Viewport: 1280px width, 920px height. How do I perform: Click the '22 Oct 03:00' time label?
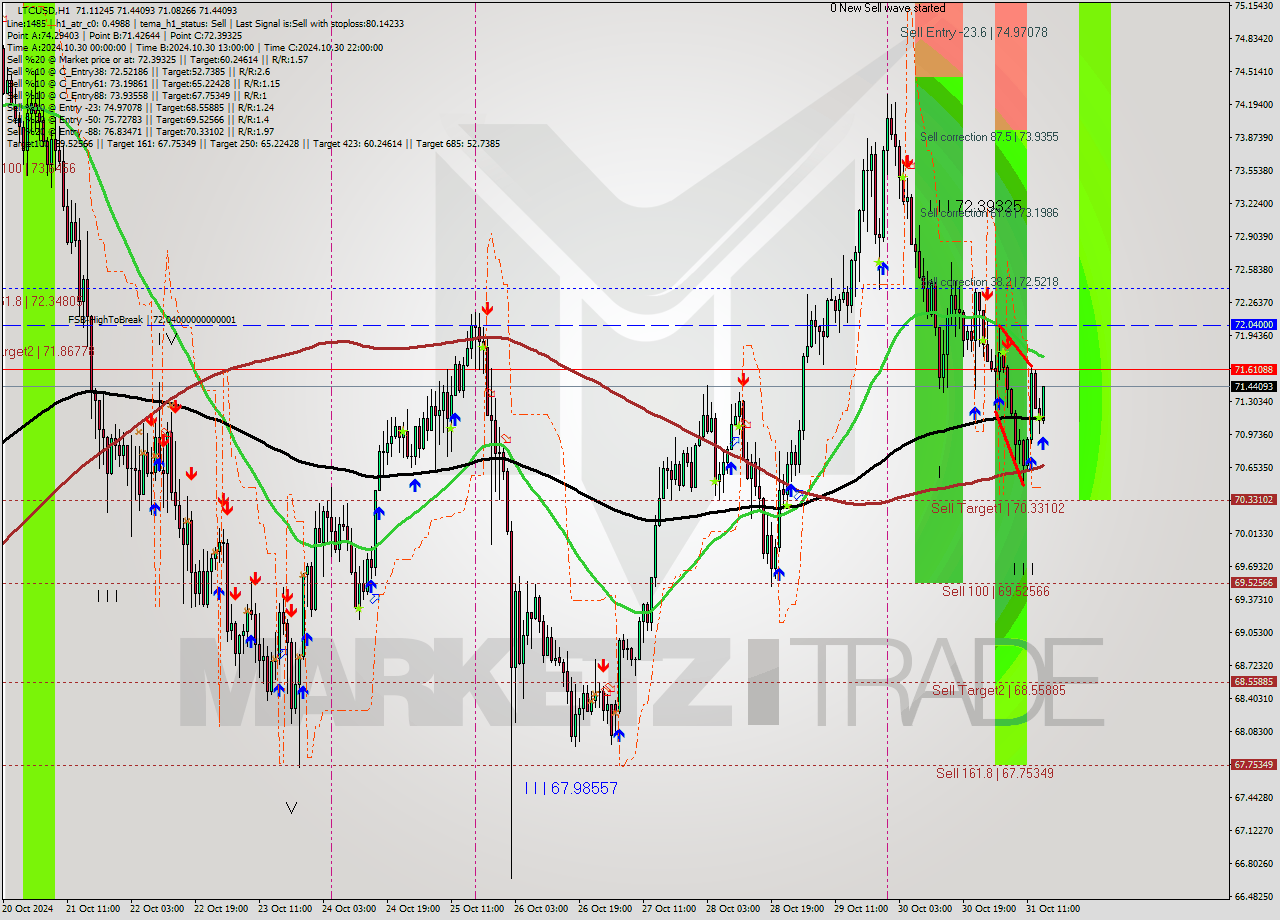pos(158,909)
